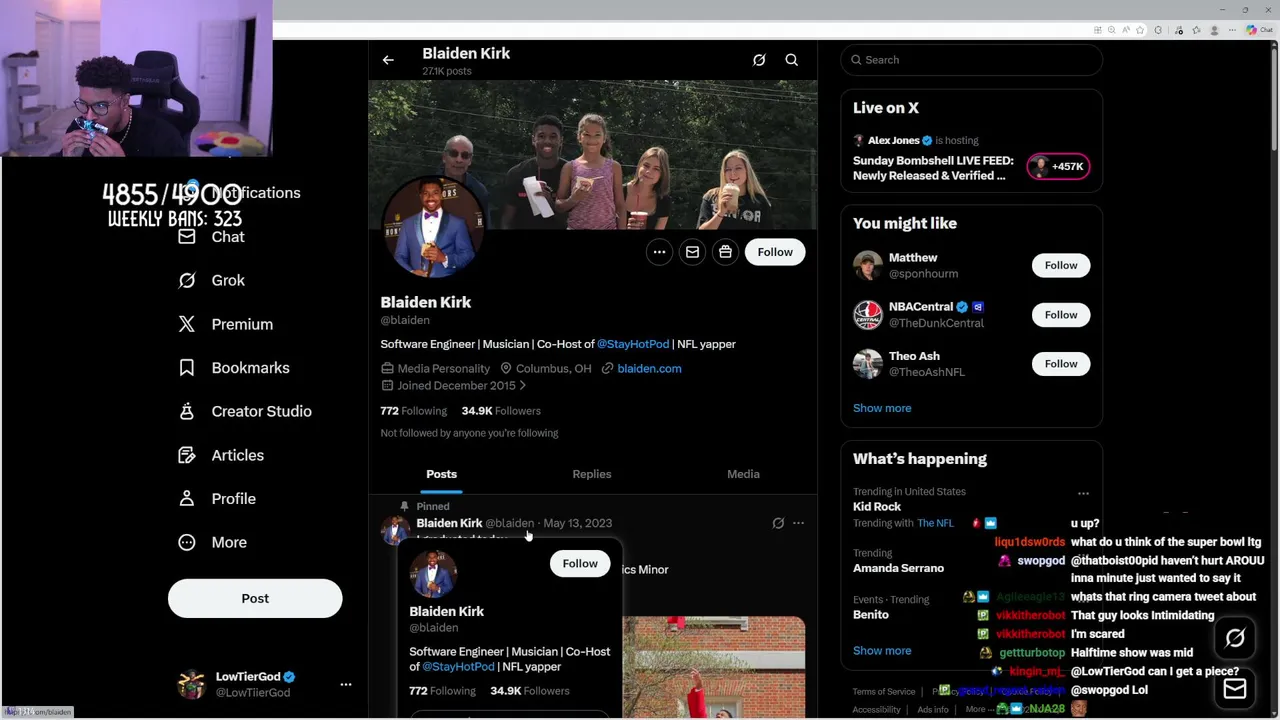Open NBACentral's avatar in suggestions

[868, 315]
